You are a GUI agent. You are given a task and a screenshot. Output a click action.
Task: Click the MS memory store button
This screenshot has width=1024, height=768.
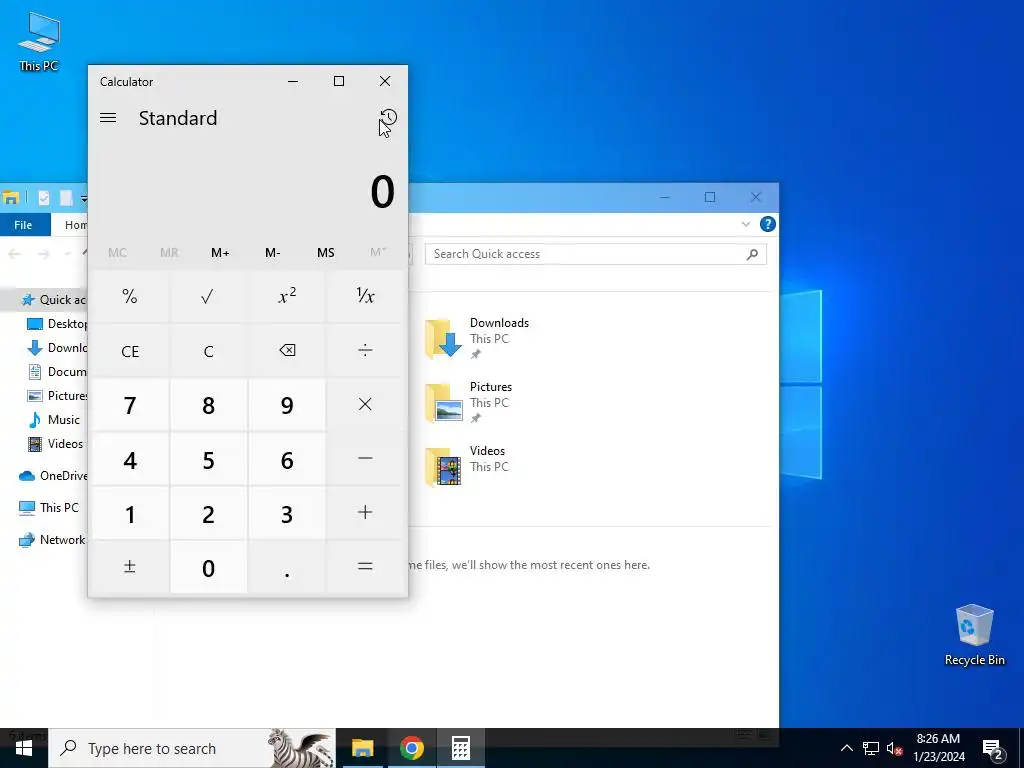[325, 253]
